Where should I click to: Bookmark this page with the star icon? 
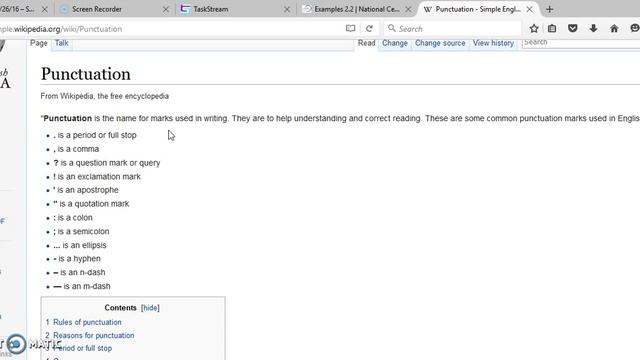pyautogui.click(x=534, y=29)
